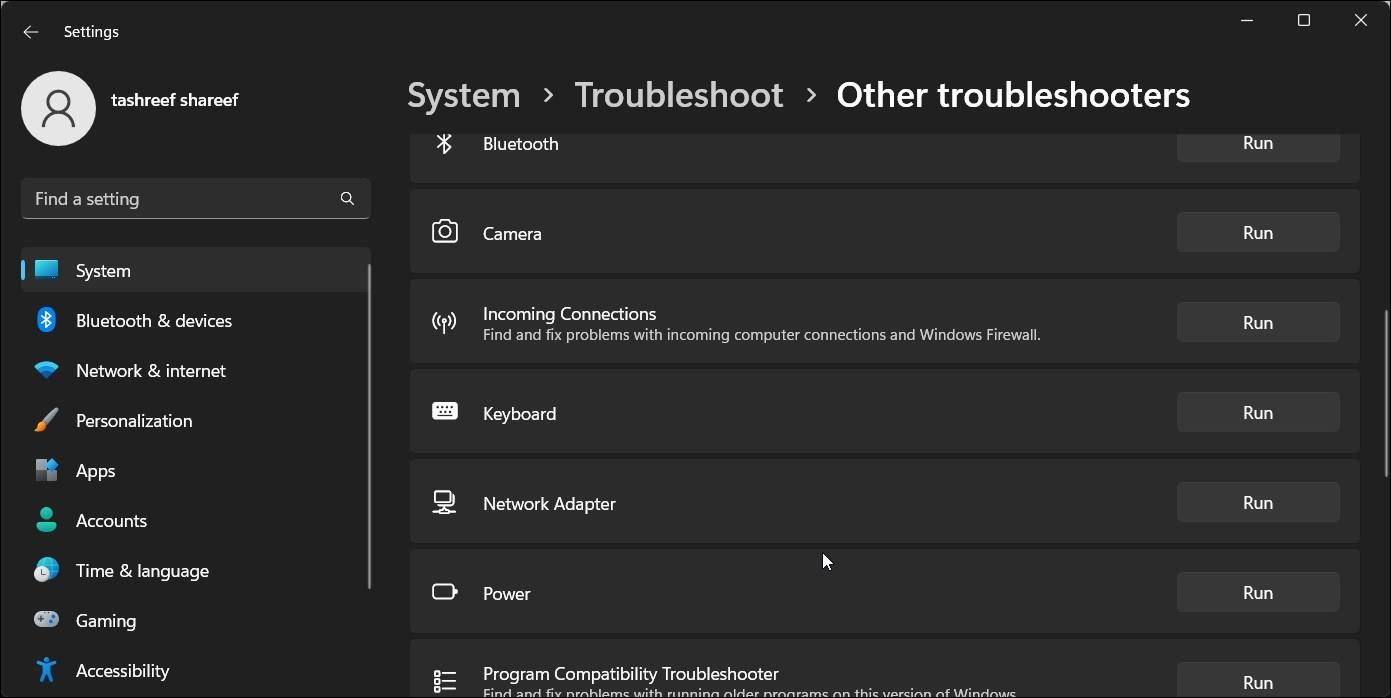Run the Incoming Connections troubleshooter
Viewport: 1391px width, 698px height.
coord(1257,321)
